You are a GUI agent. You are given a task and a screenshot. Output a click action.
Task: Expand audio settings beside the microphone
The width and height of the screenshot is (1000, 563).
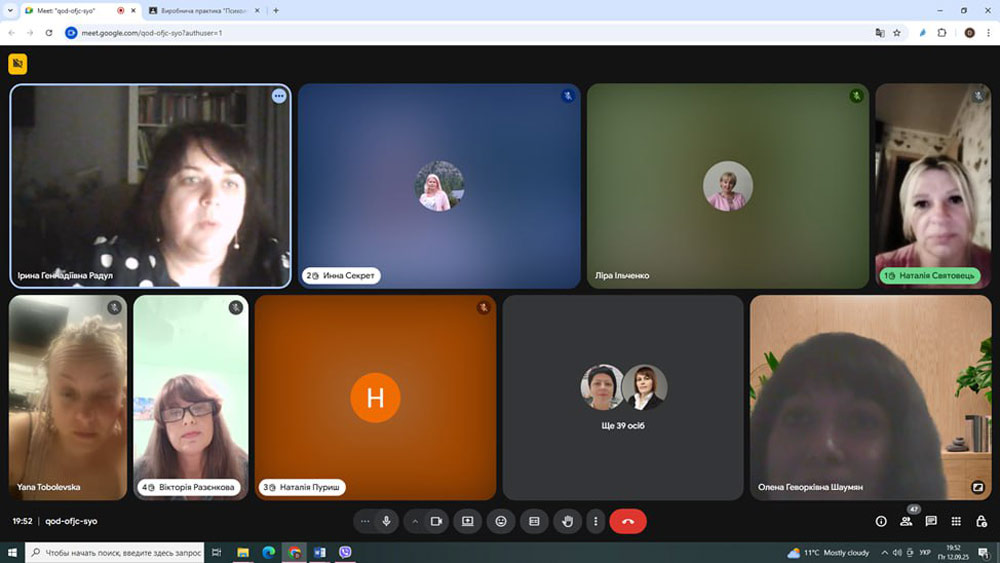tap(365, 521)
